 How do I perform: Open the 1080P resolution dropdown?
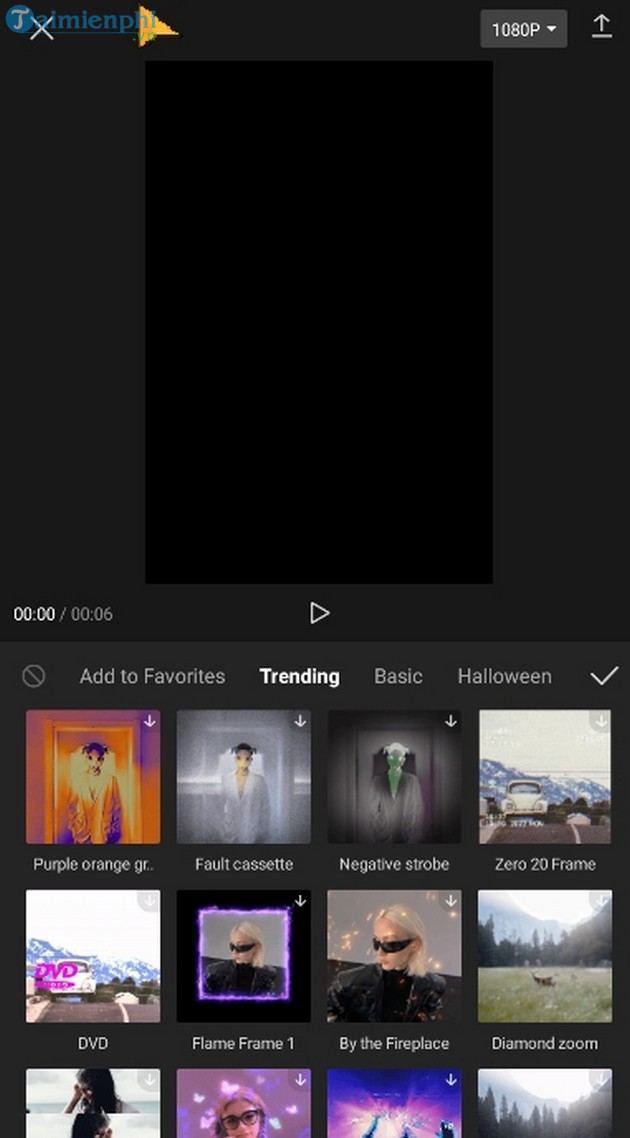523,29
